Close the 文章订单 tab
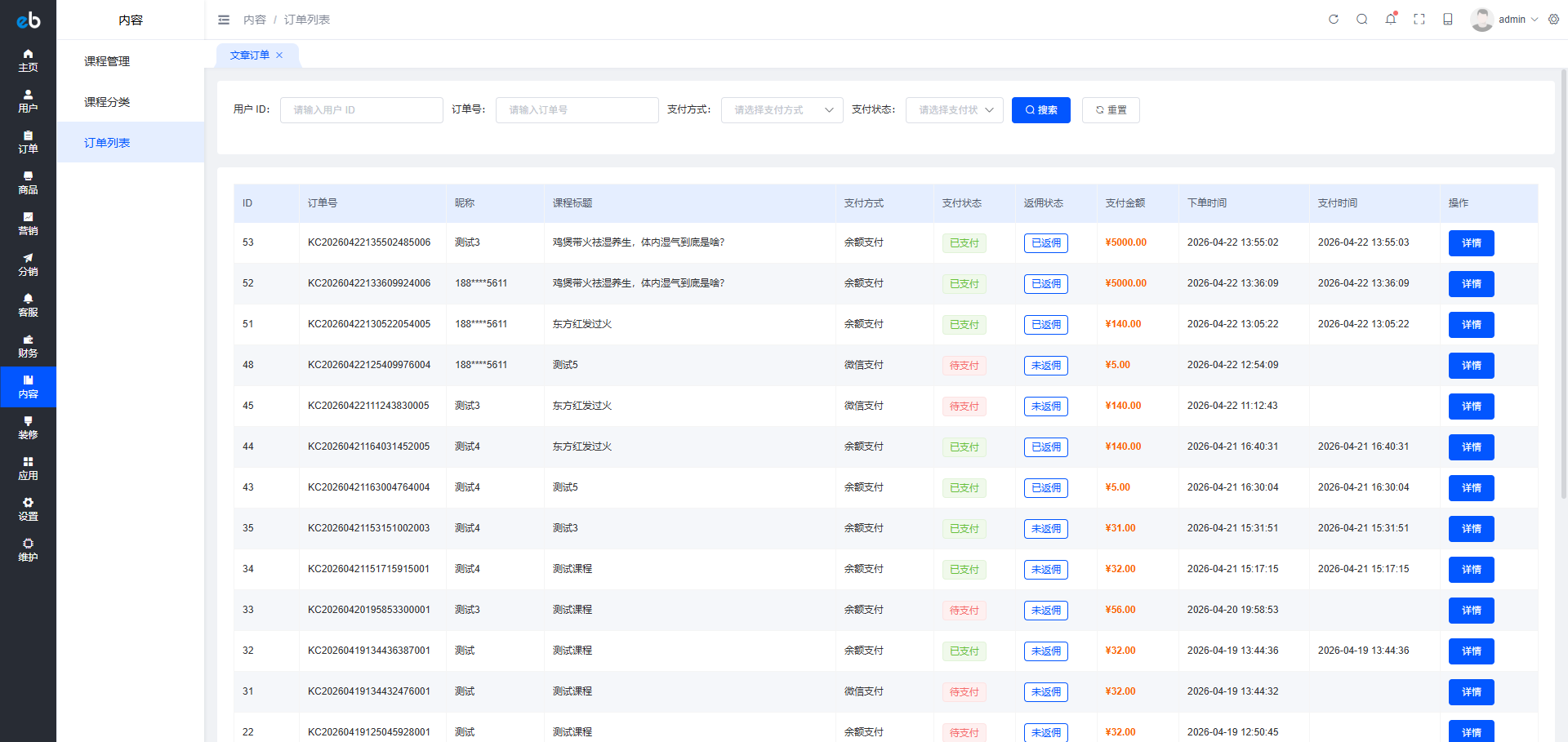 (279, 56)
